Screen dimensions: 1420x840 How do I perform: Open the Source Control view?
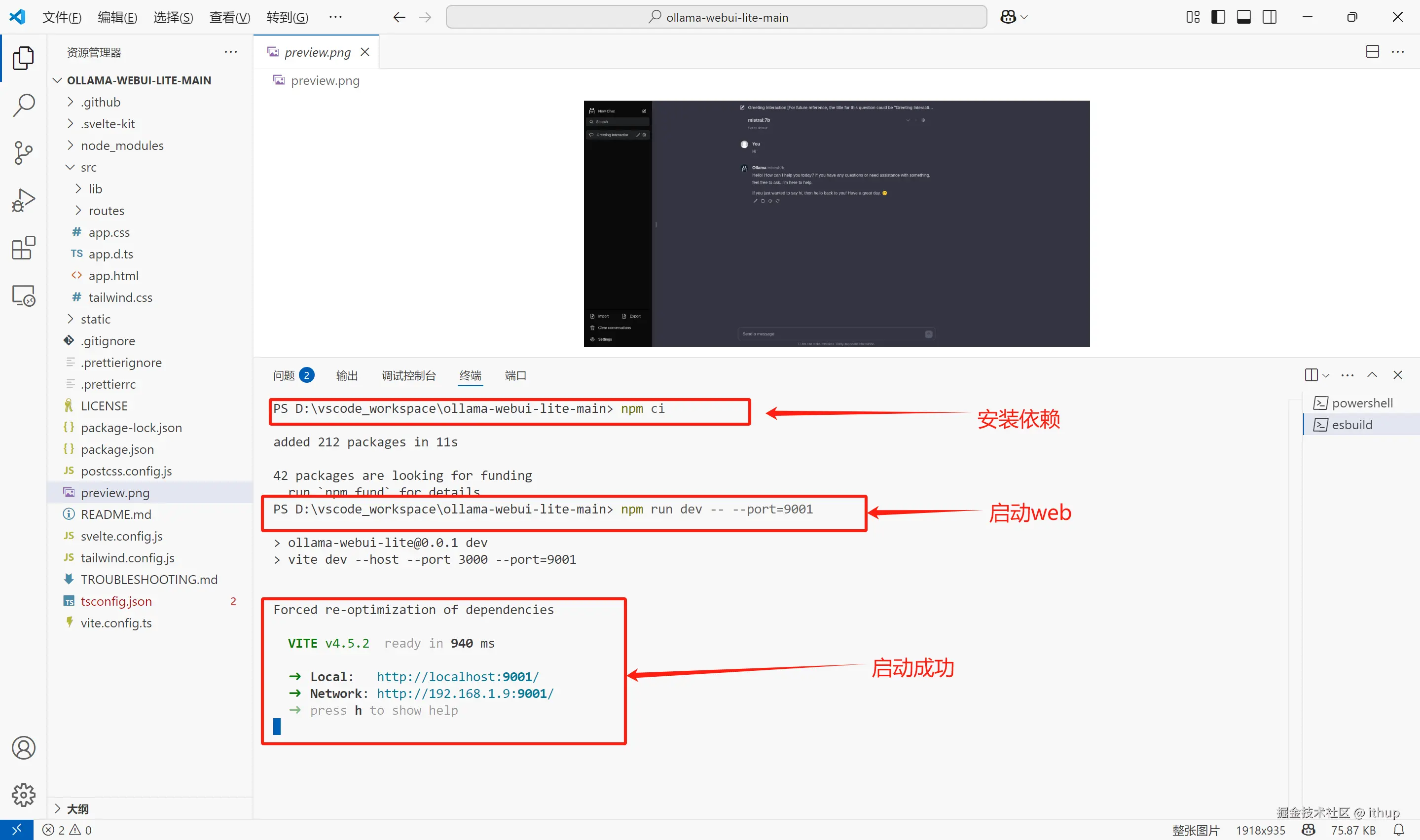[23, 153]
